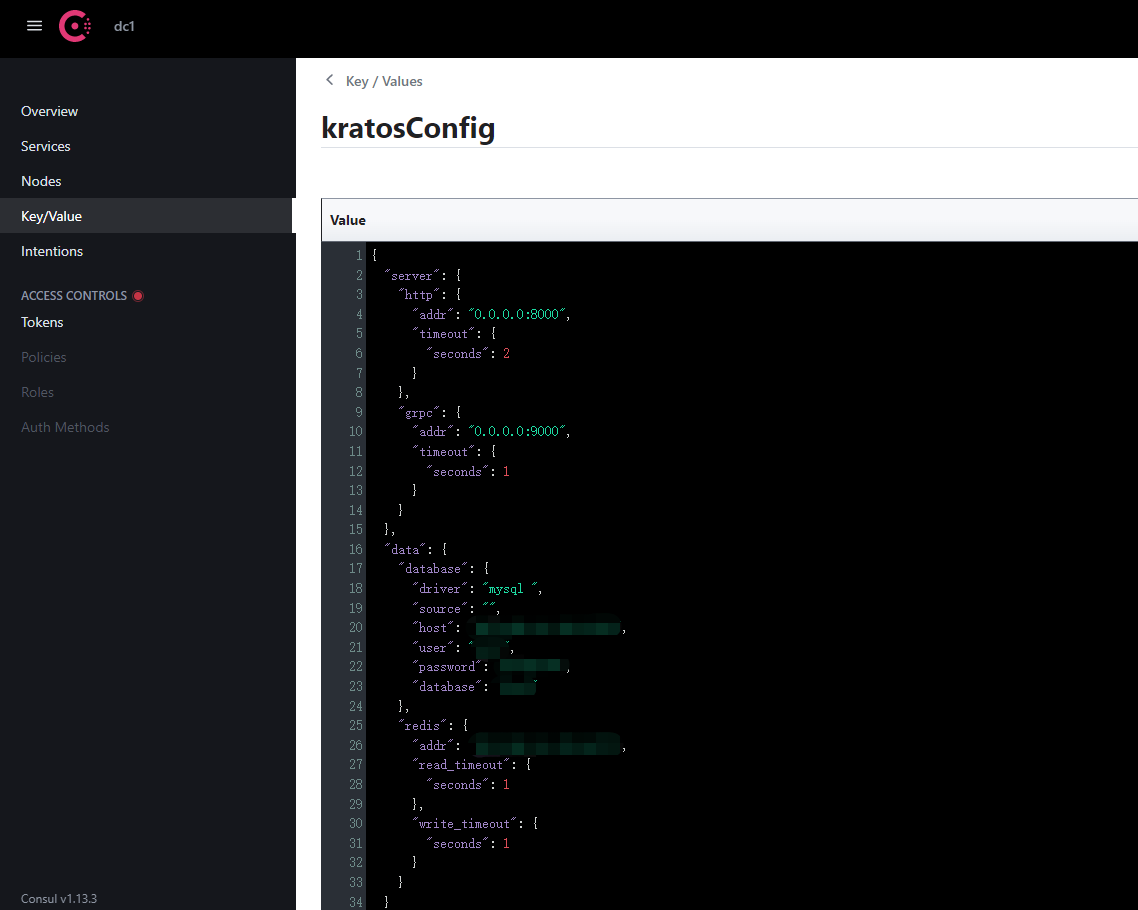Open the Key / Values breadcrumb link
The width and height of the screenshot is (1138, 910).
point(385,81)
